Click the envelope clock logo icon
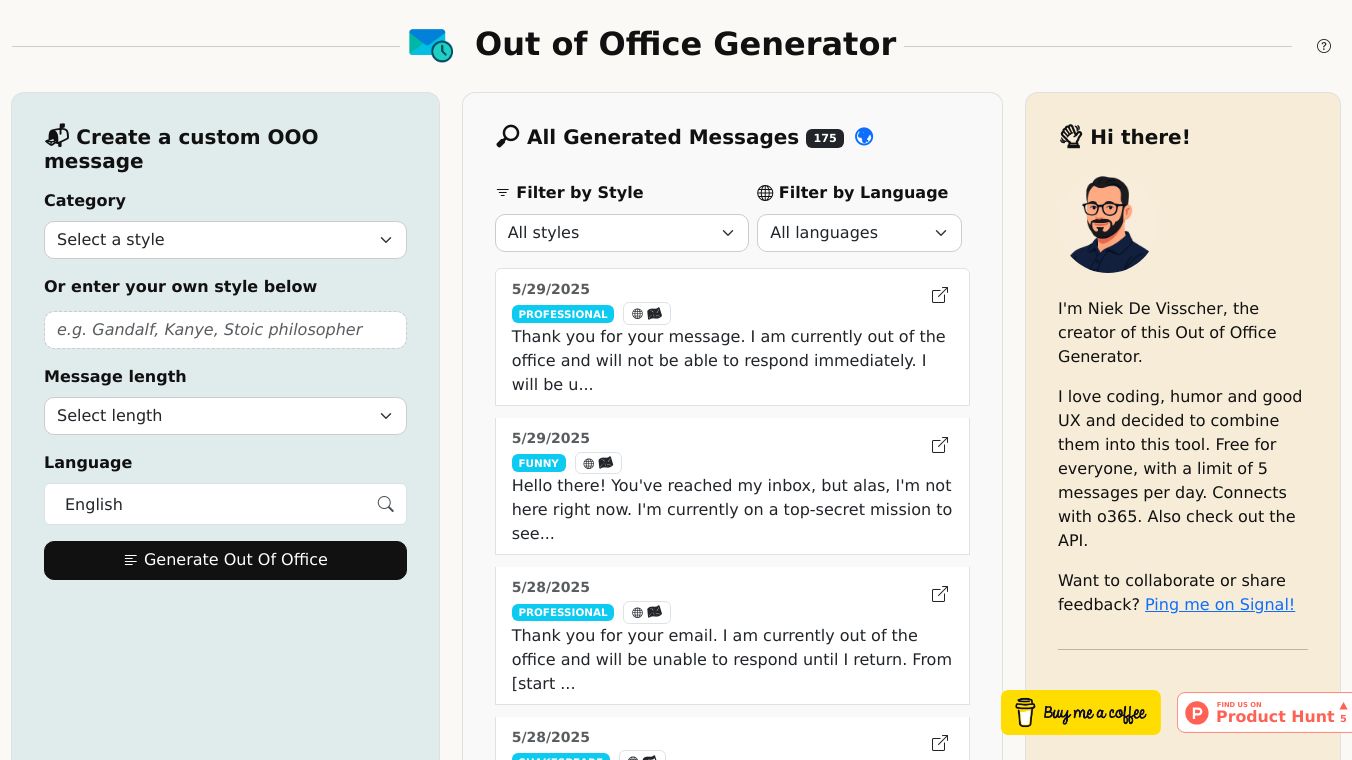 point(431,45)
